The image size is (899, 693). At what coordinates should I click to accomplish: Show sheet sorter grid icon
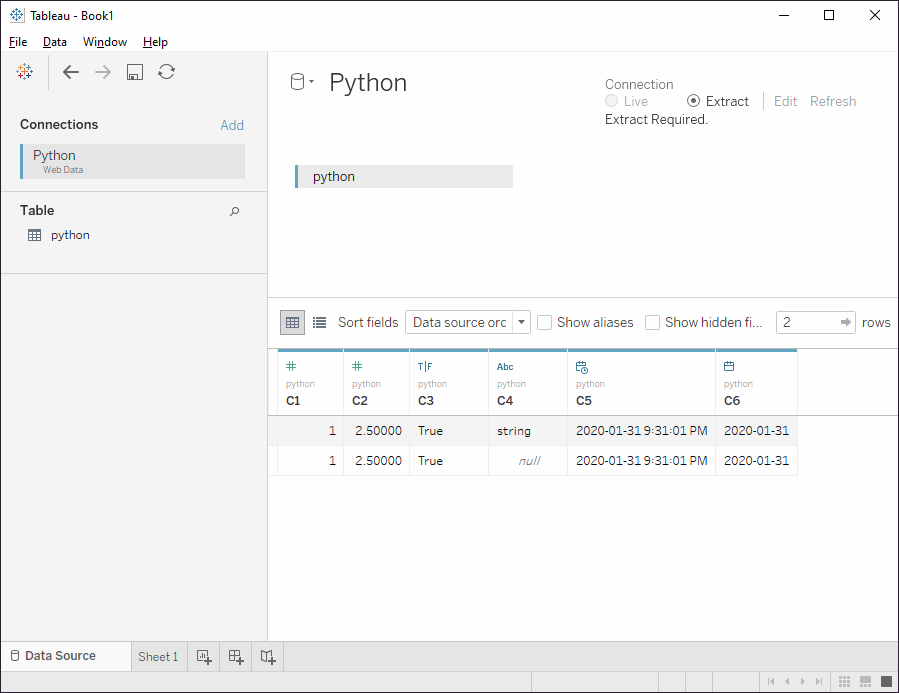pyautogui.click(x=845, y=682)
